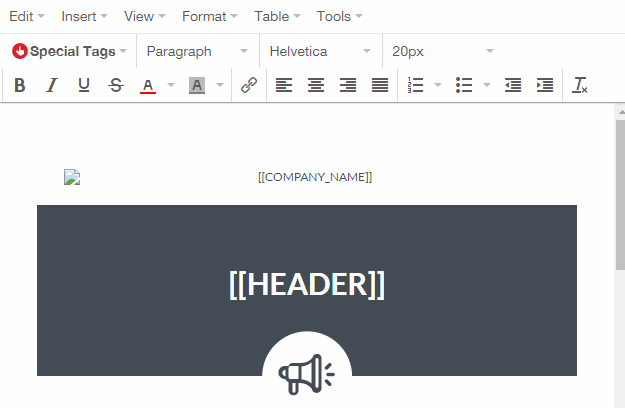Click the [[HEADER]] placeholder text
The image size is (625, 408).
[x=307, y=284]
